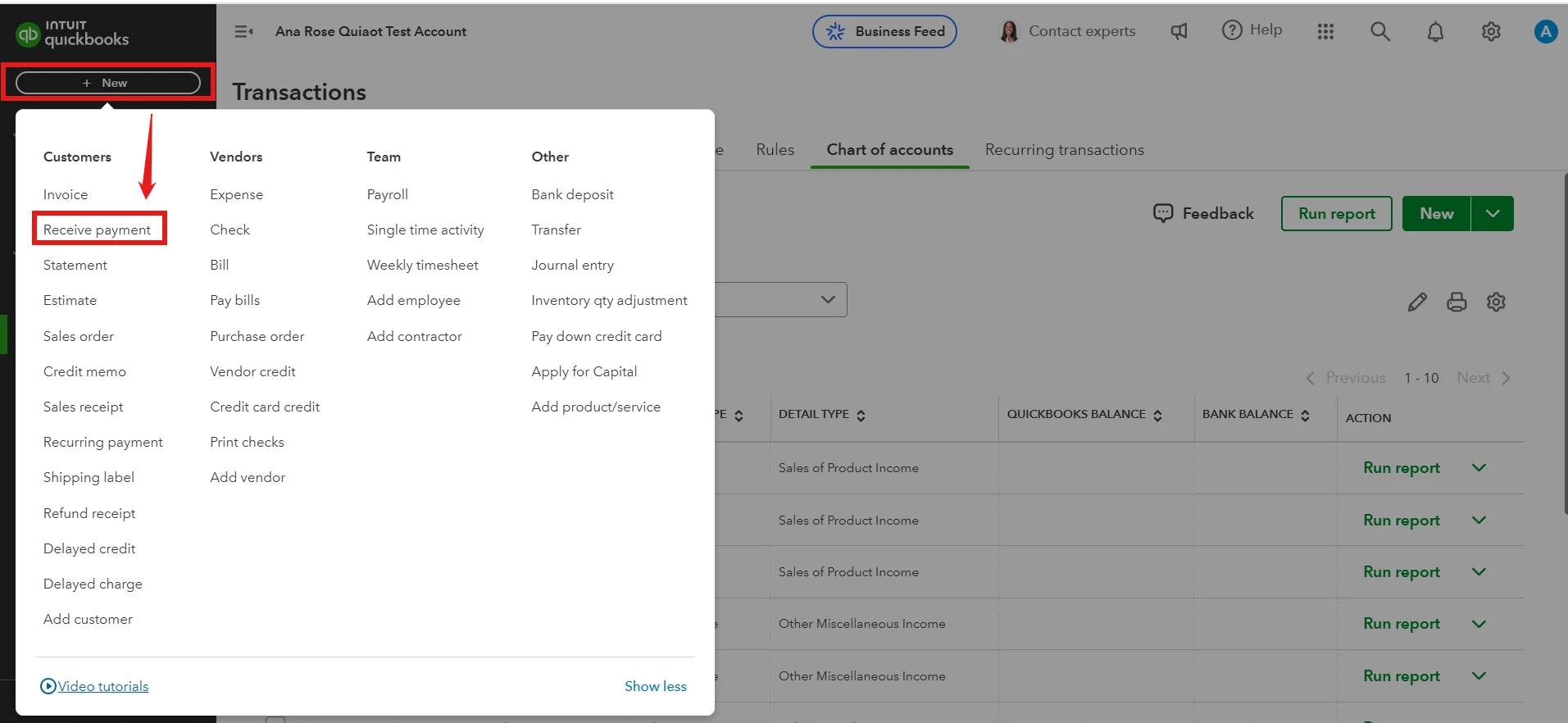
Task: Expand the first Other Miscellaneous Income row action chevron
Action: tap(1479, 624)
